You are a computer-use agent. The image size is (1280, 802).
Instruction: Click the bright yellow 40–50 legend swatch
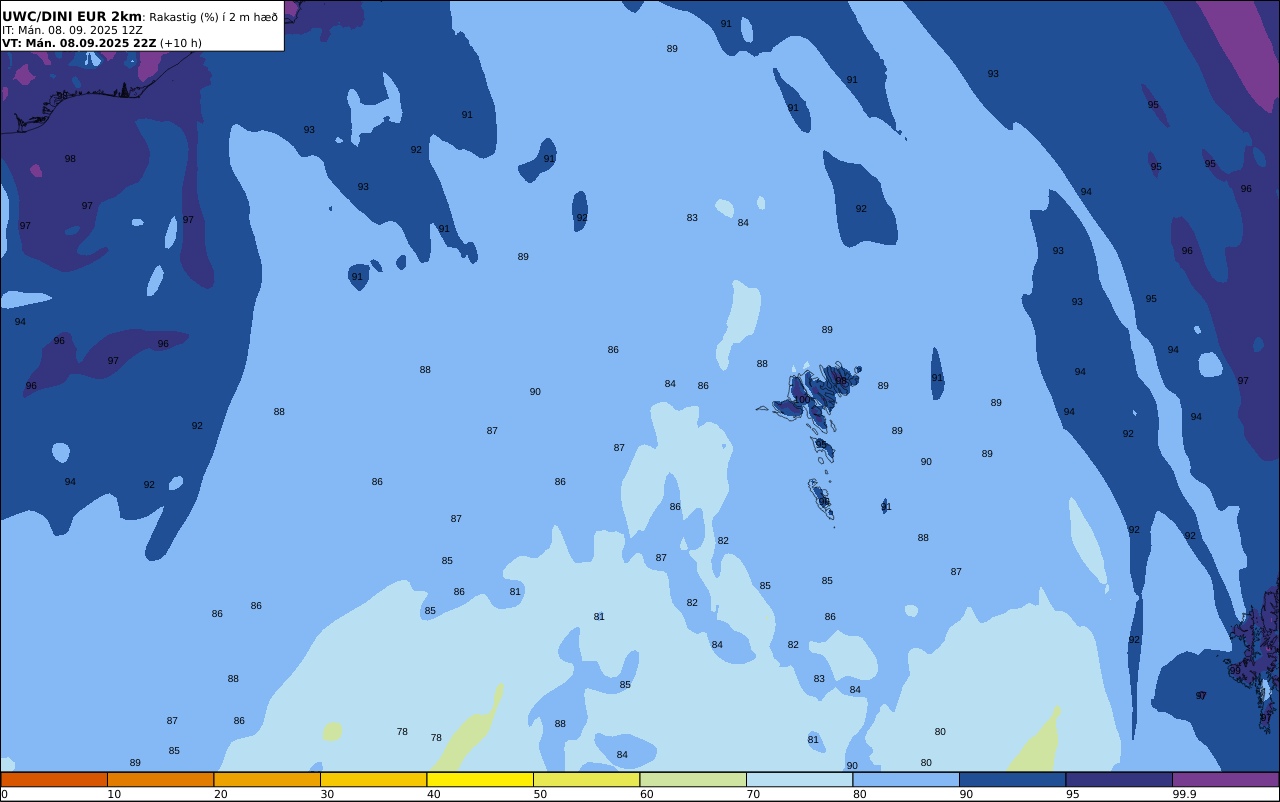pos(480,779)
